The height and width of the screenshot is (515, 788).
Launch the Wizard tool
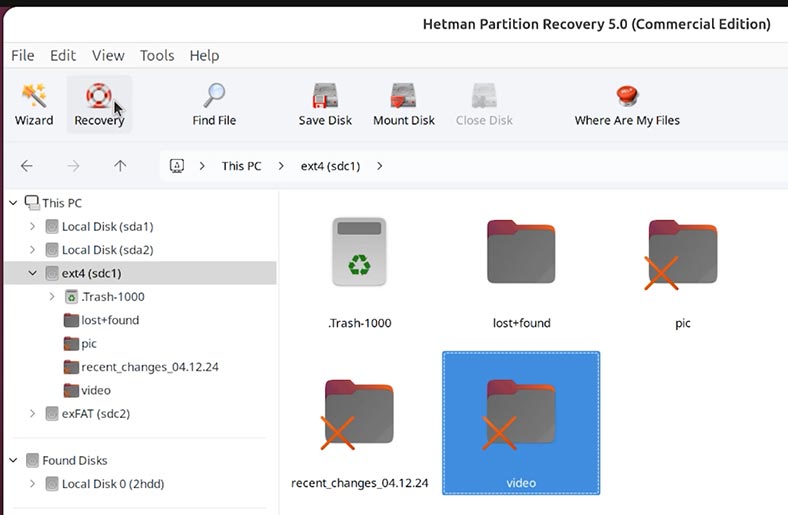pyautogui.click(x=34, y=105)
